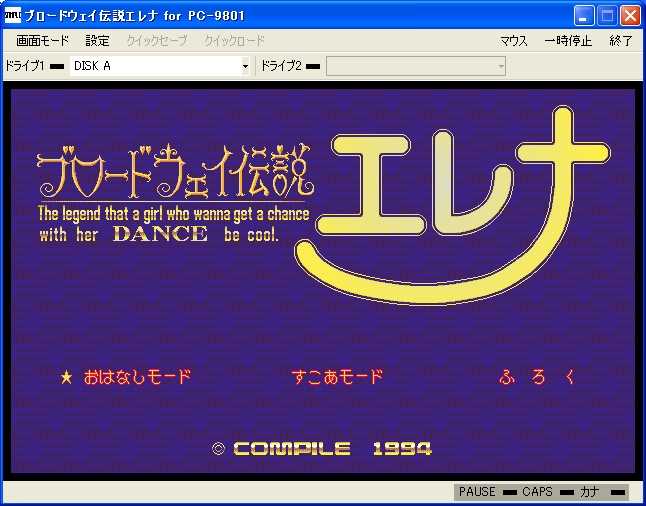Click 一時停止 to pause emulation

[x=568, y=41]
